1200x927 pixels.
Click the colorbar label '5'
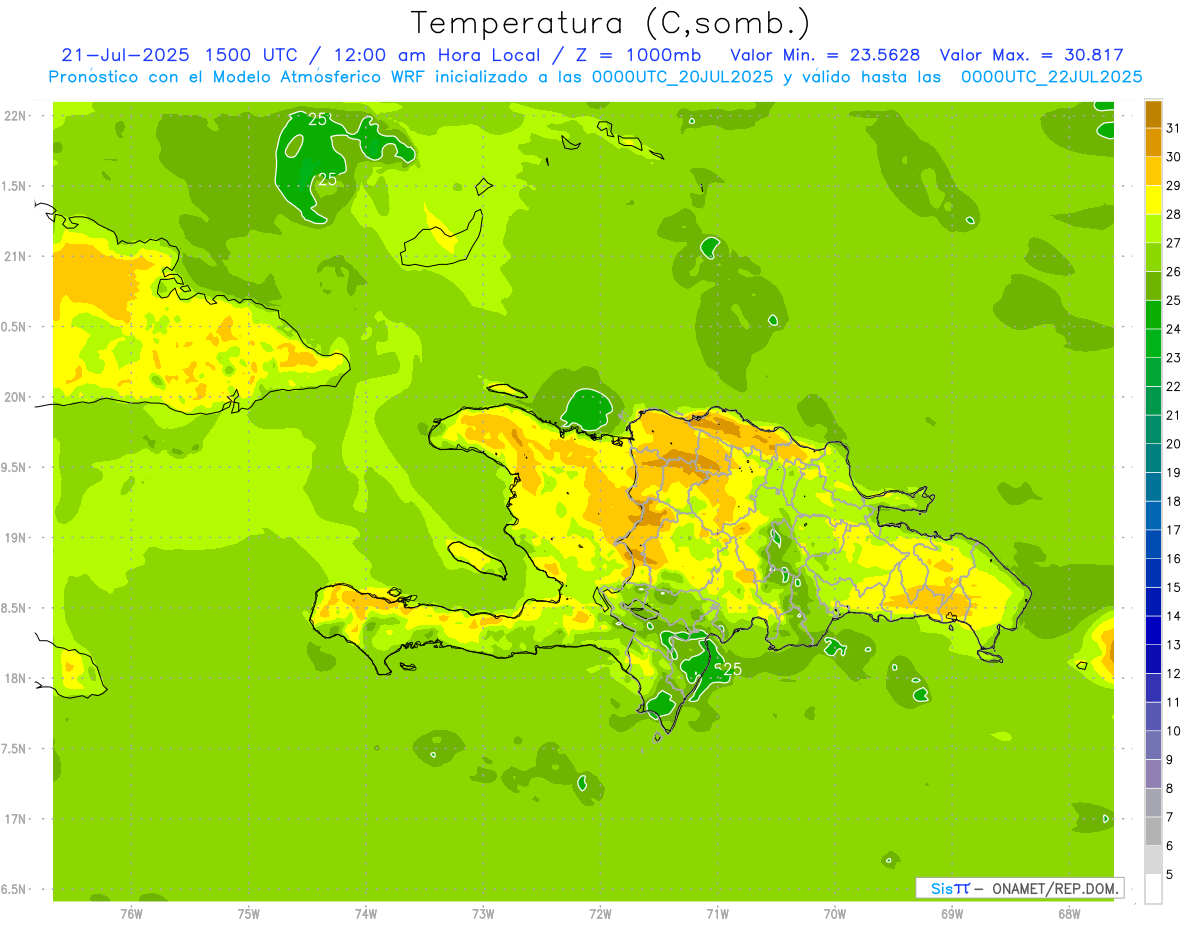1171,875
